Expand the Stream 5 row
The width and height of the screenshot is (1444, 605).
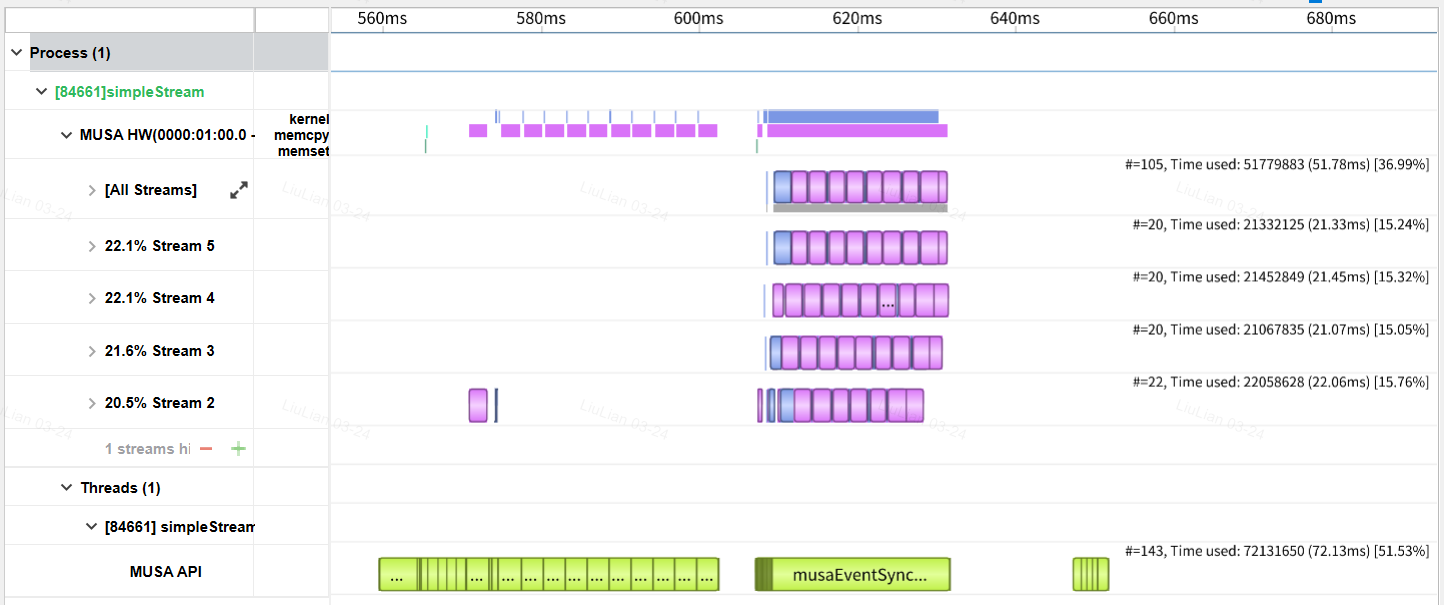tap(92, 246)
